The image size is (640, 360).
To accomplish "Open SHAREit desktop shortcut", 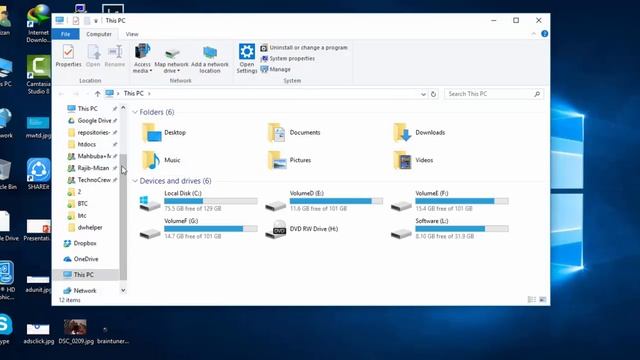I will click(x=38, y=174).
